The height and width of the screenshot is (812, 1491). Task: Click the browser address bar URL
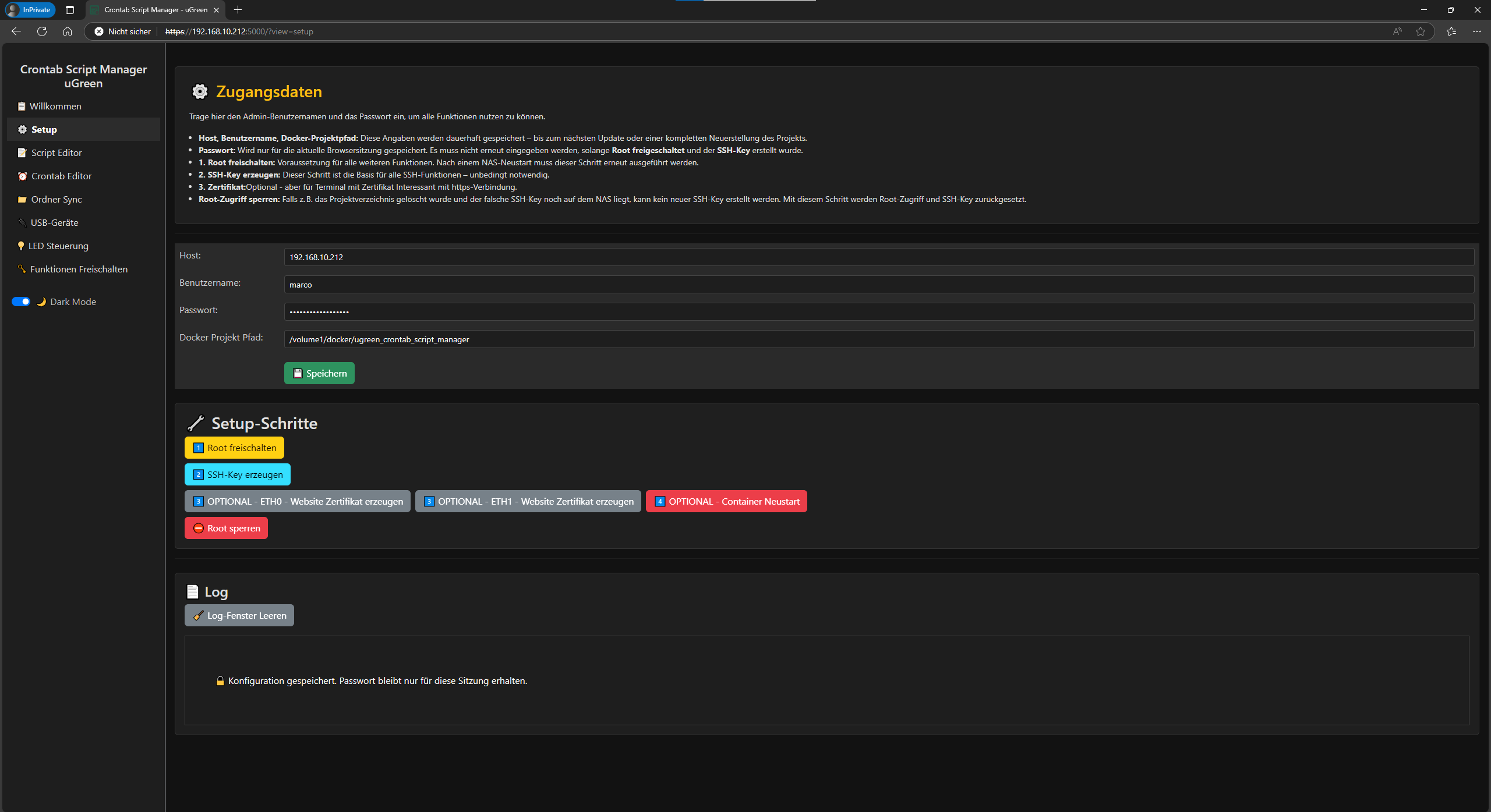pyautogui.click(x=239, y=31)
